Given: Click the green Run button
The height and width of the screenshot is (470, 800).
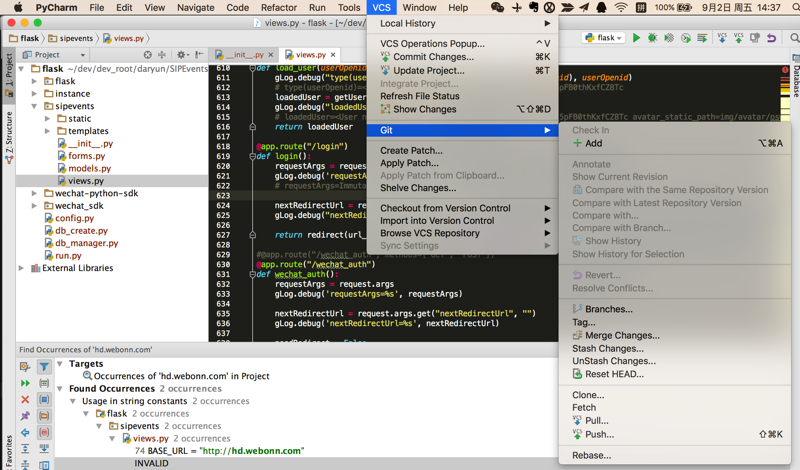Looking at the screenshot, I should click(636, 38).
